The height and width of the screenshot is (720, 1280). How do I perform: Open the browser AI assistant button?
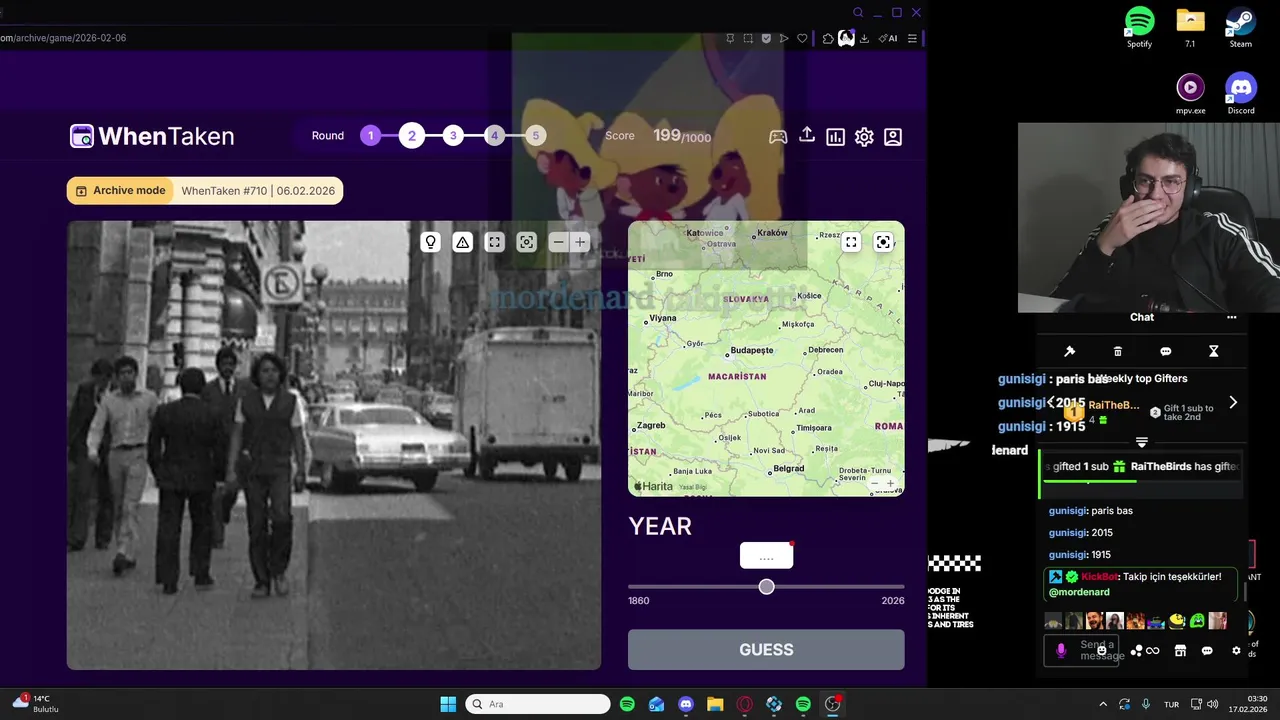pyautogui.click(x=887, y=38)
